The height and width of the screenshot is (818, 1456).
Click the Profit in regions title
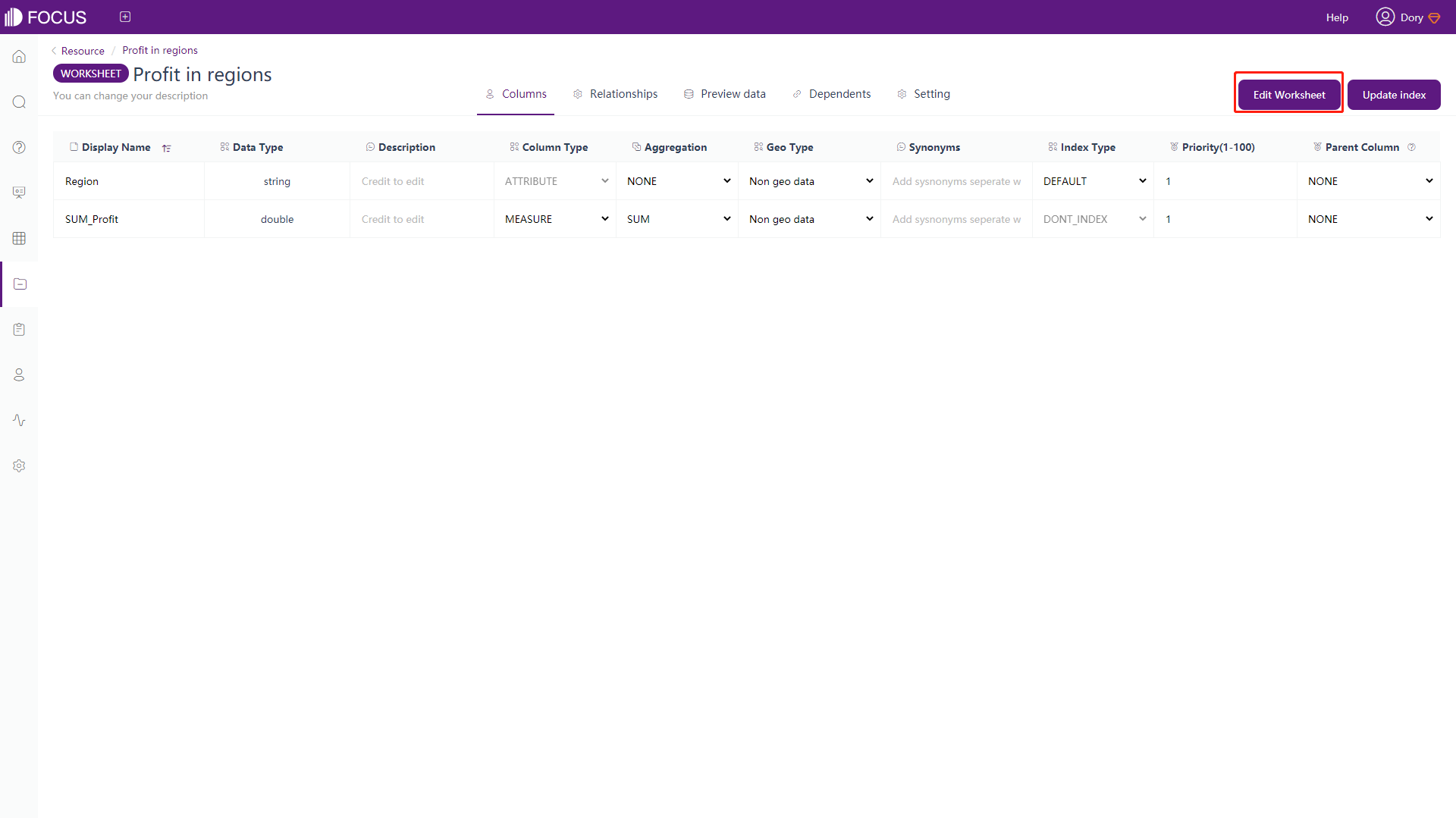(202, 74)
